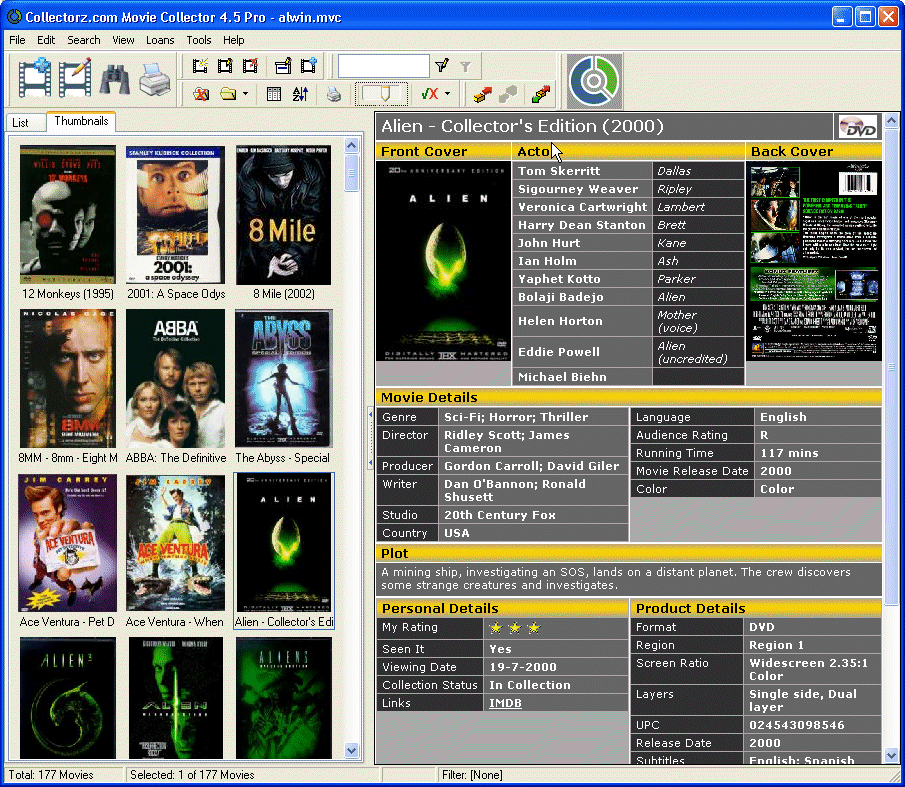Open dropdown arrow beside check/X icon
The width and height of the screenshot is (905, 787).
pyautogui.click(x=447, y=93)
